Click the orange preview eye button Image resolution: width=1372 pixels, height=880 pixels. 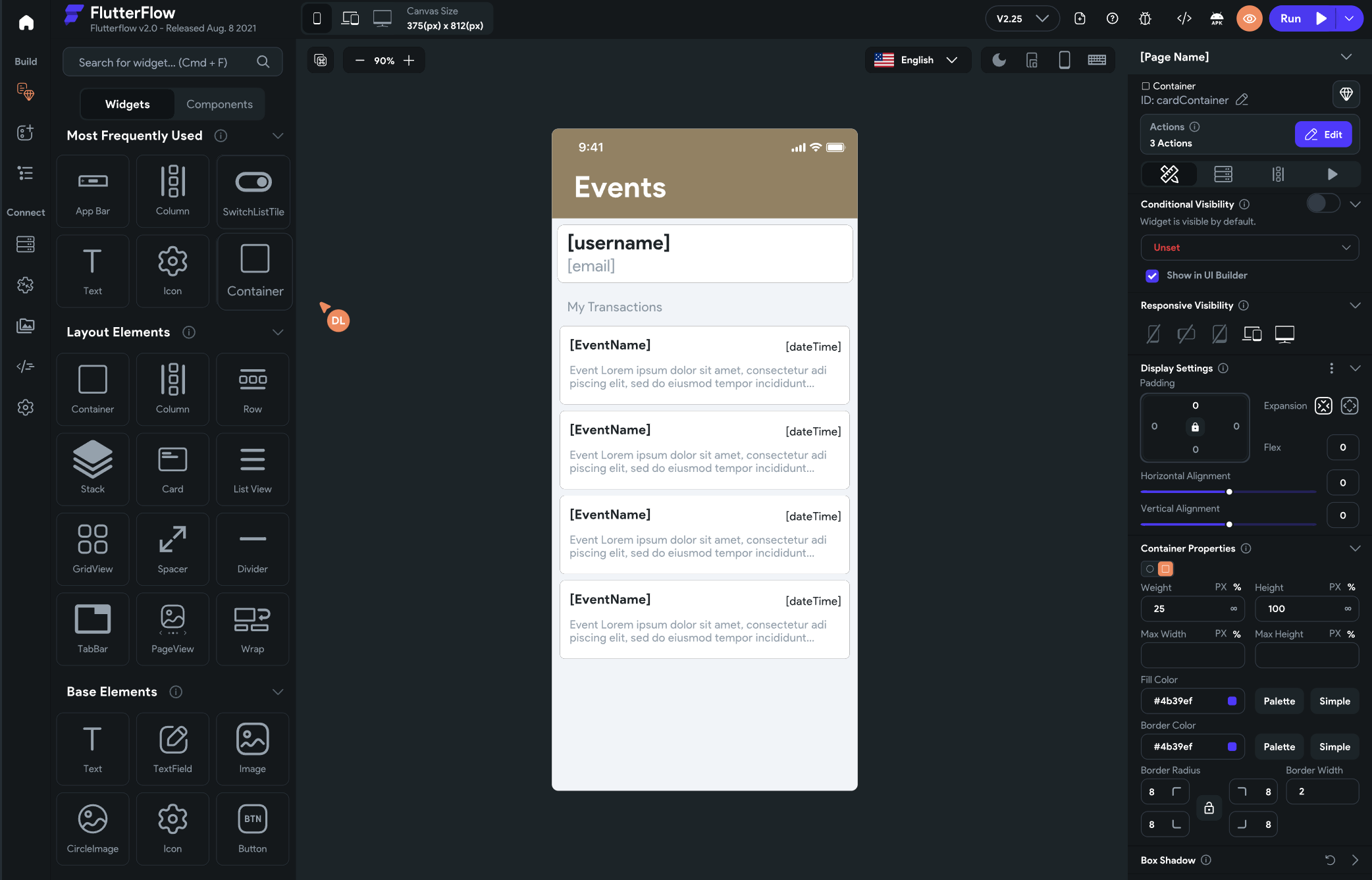pyautogui.click(x=1249, y=18)
